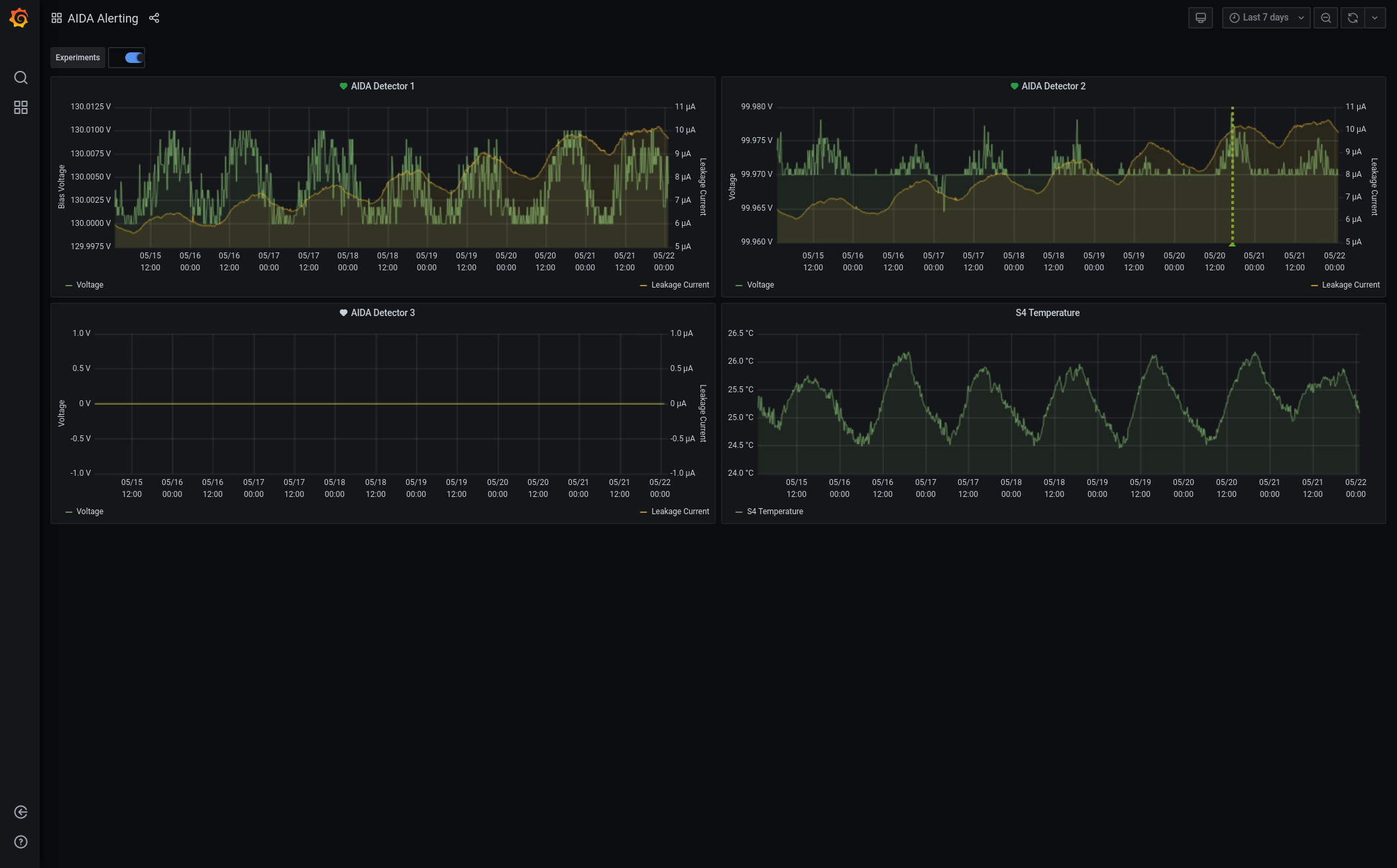Click the green annotation marker in Detector 2

[x=1232, y=244]
